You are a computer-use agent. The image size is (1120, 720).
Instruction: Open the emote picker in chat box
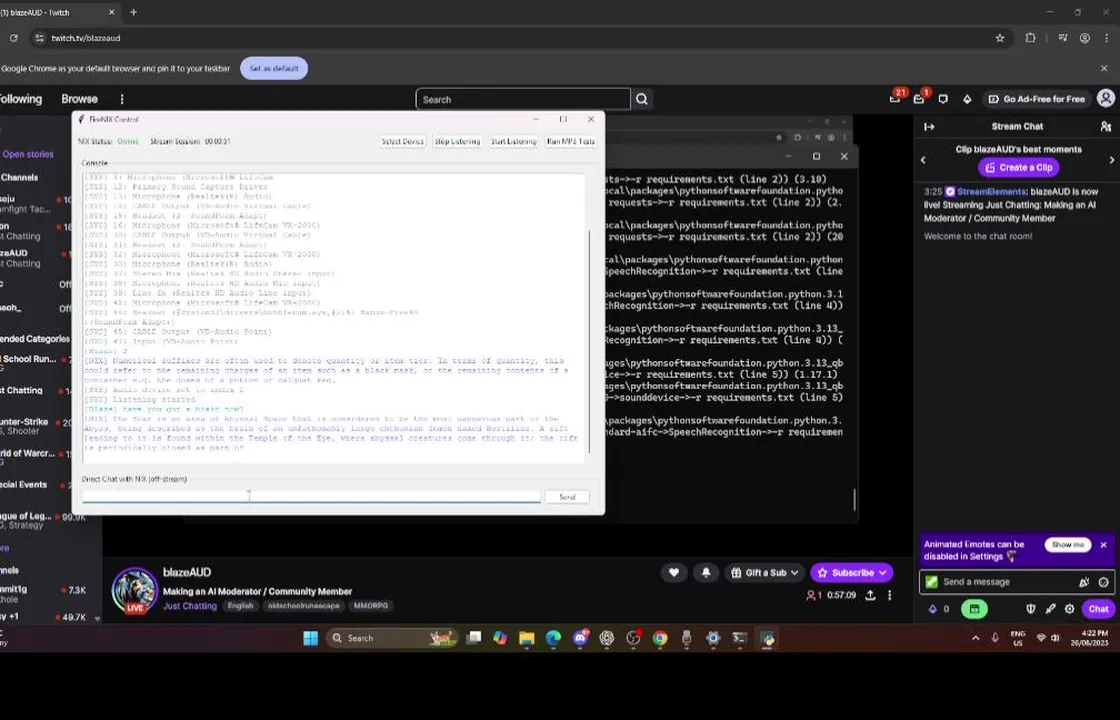click(1104, 582)
